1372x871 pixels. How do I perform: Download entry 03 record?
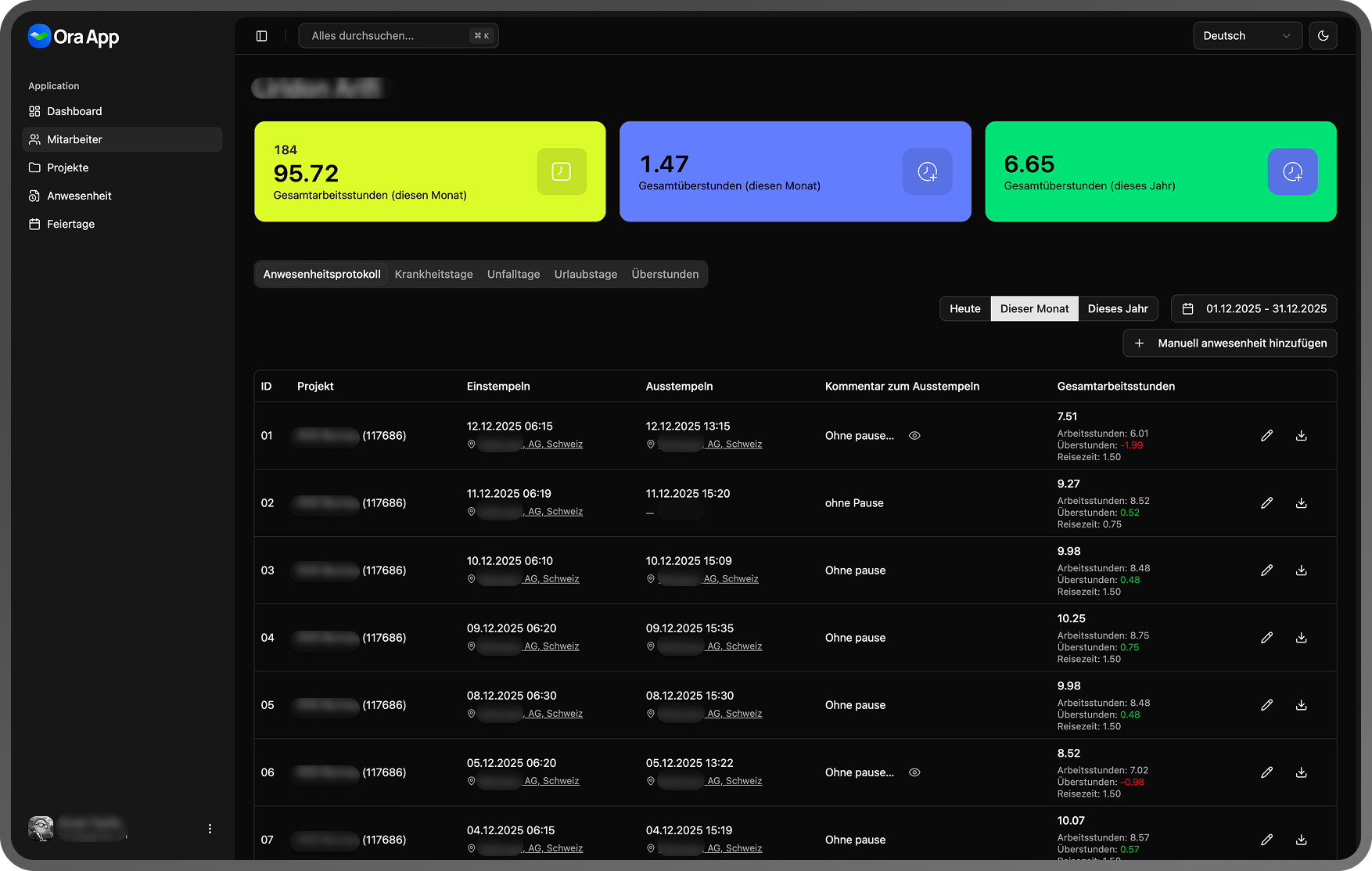coord(1301,570)
